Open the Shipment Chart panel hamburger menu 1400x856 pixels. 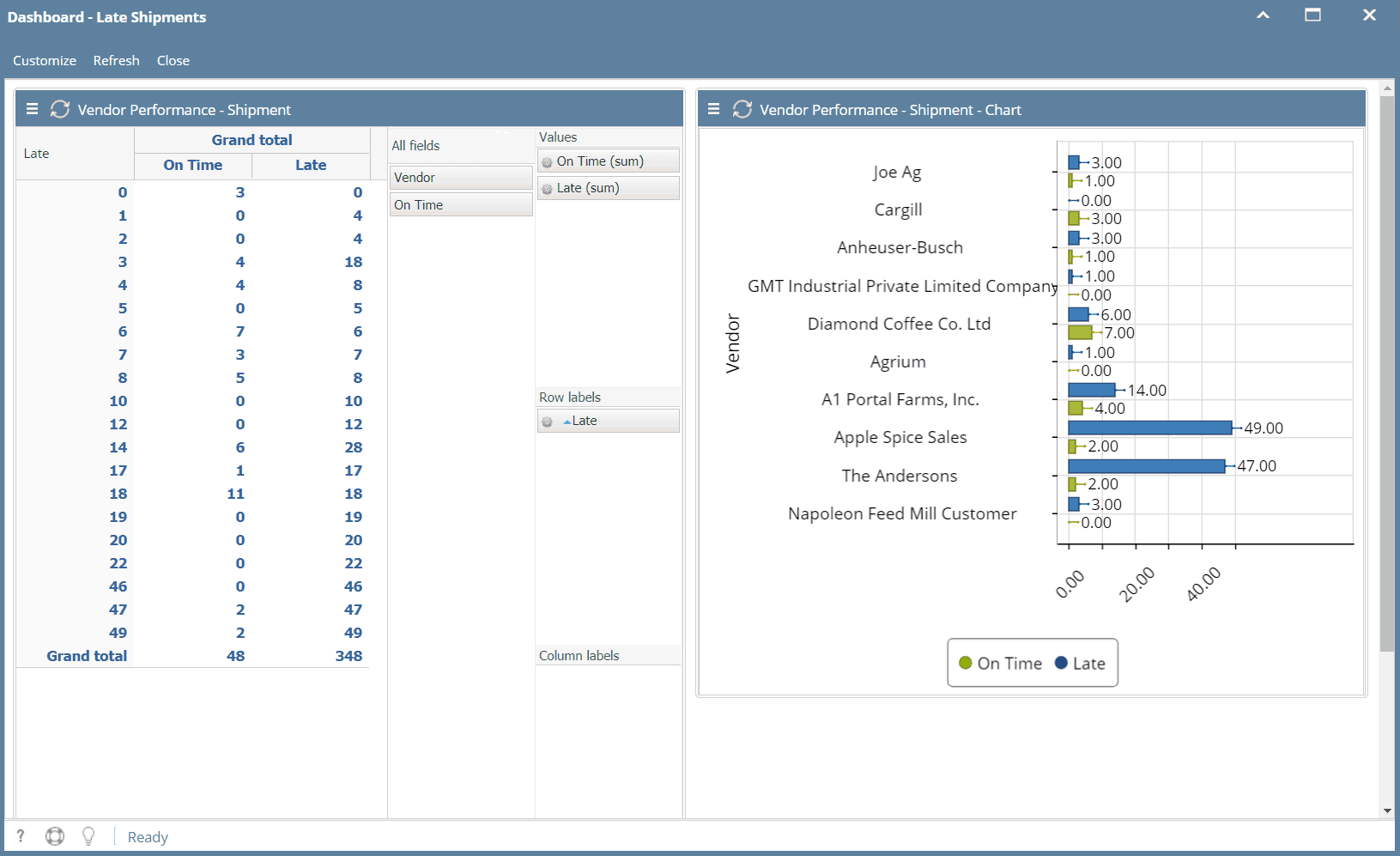[713, 109]
